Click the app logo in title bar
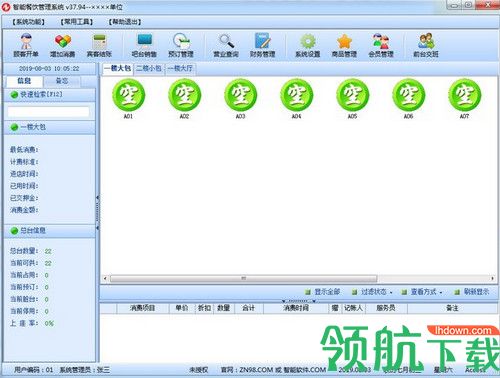The width and height of the screenshot is (500, 378). 6,7
